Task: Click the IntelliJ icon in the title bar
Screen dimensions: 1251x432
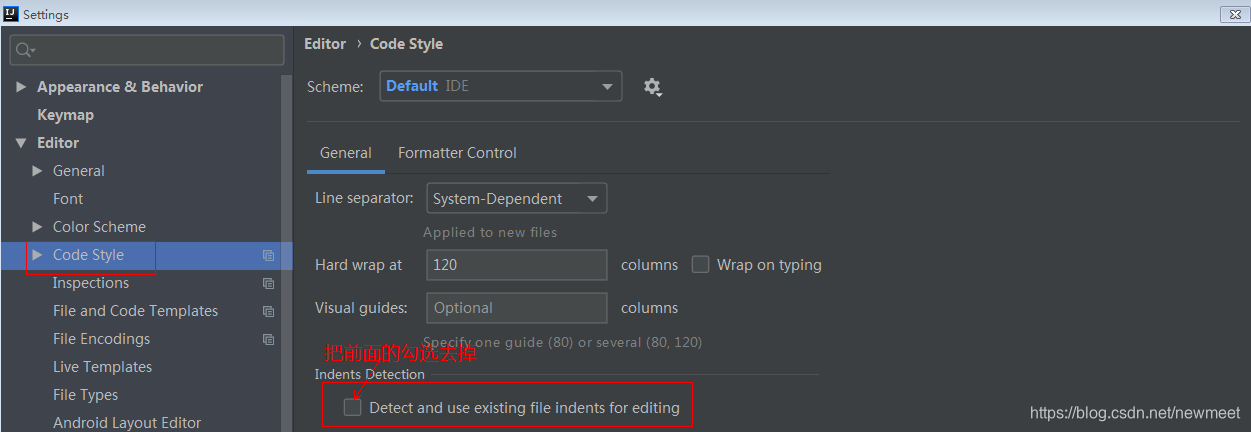Action: 11,14
